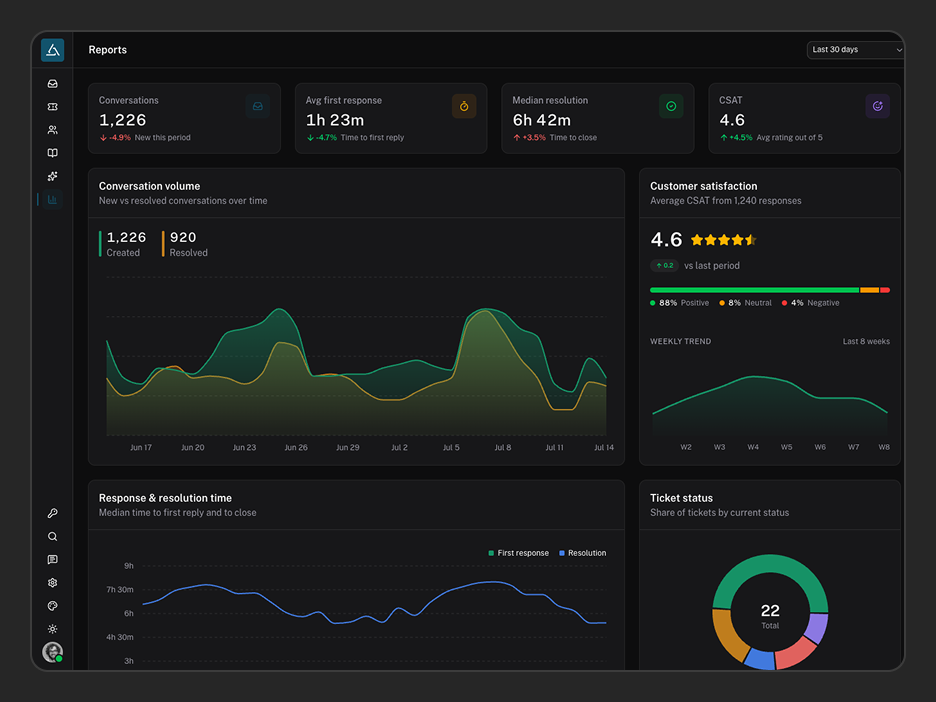Select the Resolved series legend

(x=185, y=244)
